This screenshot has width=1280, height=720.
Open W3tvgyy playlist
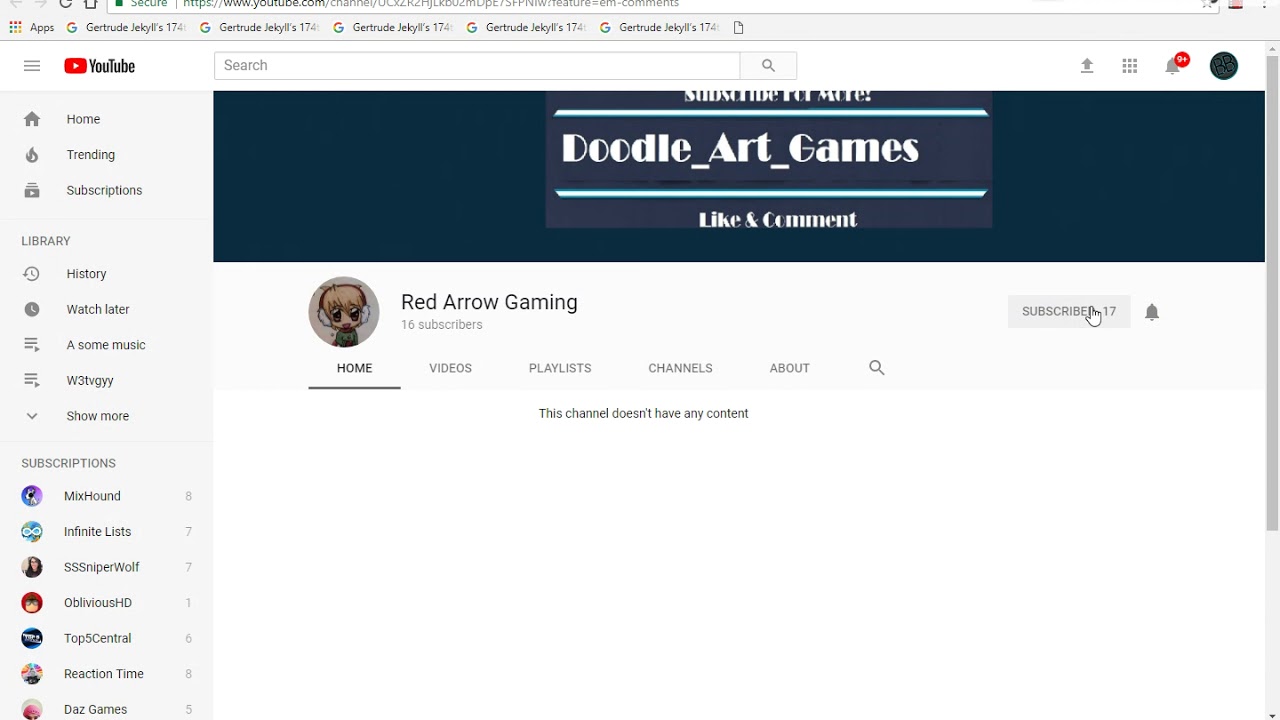(x=106, y=380)
